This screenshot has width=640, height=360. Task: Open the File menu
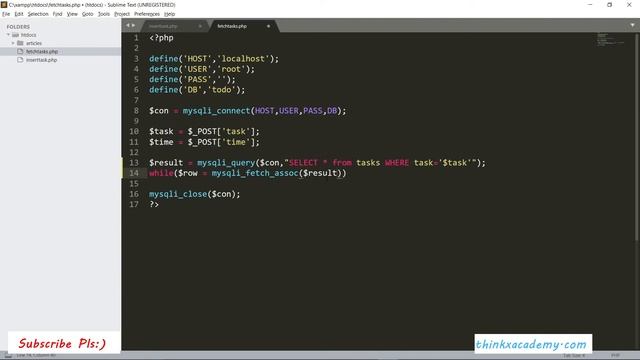6,14
